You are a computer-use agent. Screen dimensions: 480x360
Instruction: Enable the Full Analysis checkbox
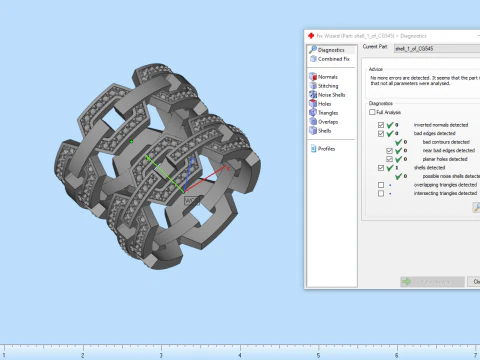pos(372,112)
